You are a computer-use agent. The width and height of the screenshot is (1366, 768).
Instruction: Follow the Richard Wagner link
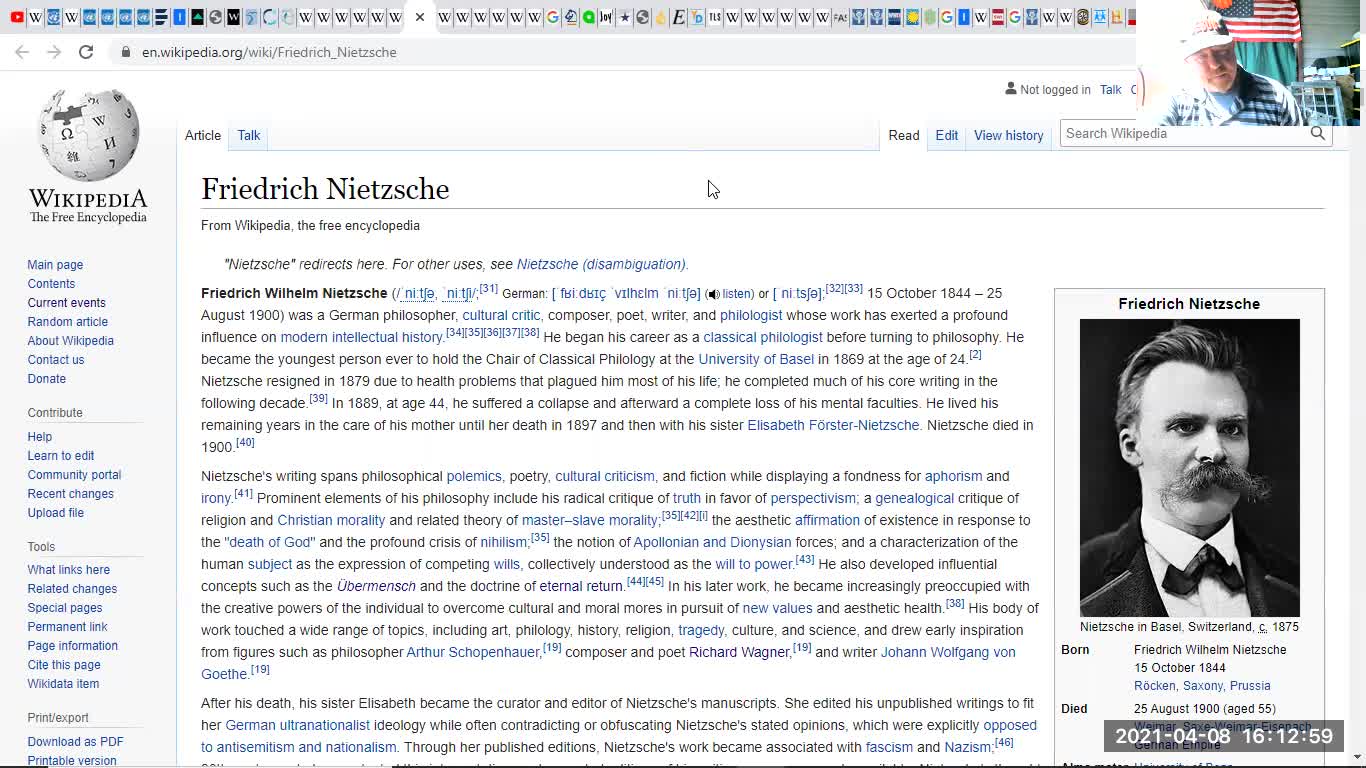click(739, 652)
